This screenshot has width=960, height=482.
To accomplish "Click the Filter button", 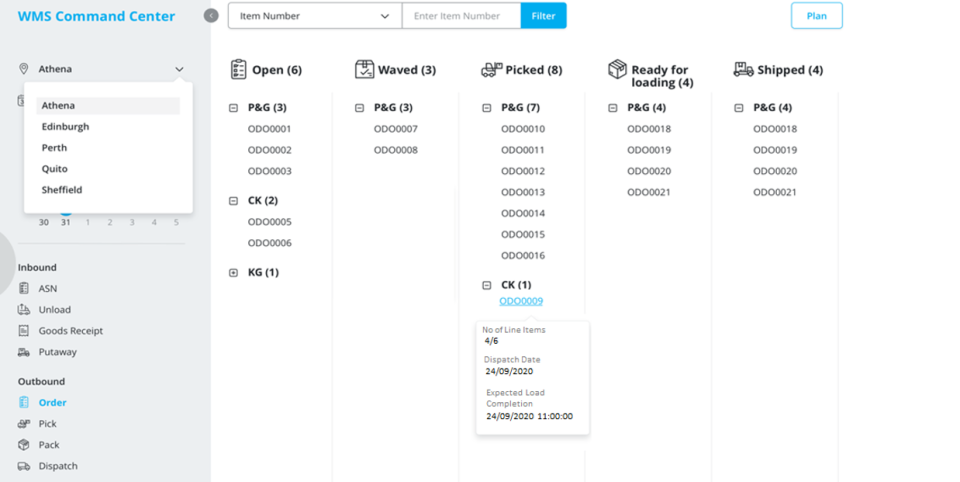I will [x=543, y=16].
